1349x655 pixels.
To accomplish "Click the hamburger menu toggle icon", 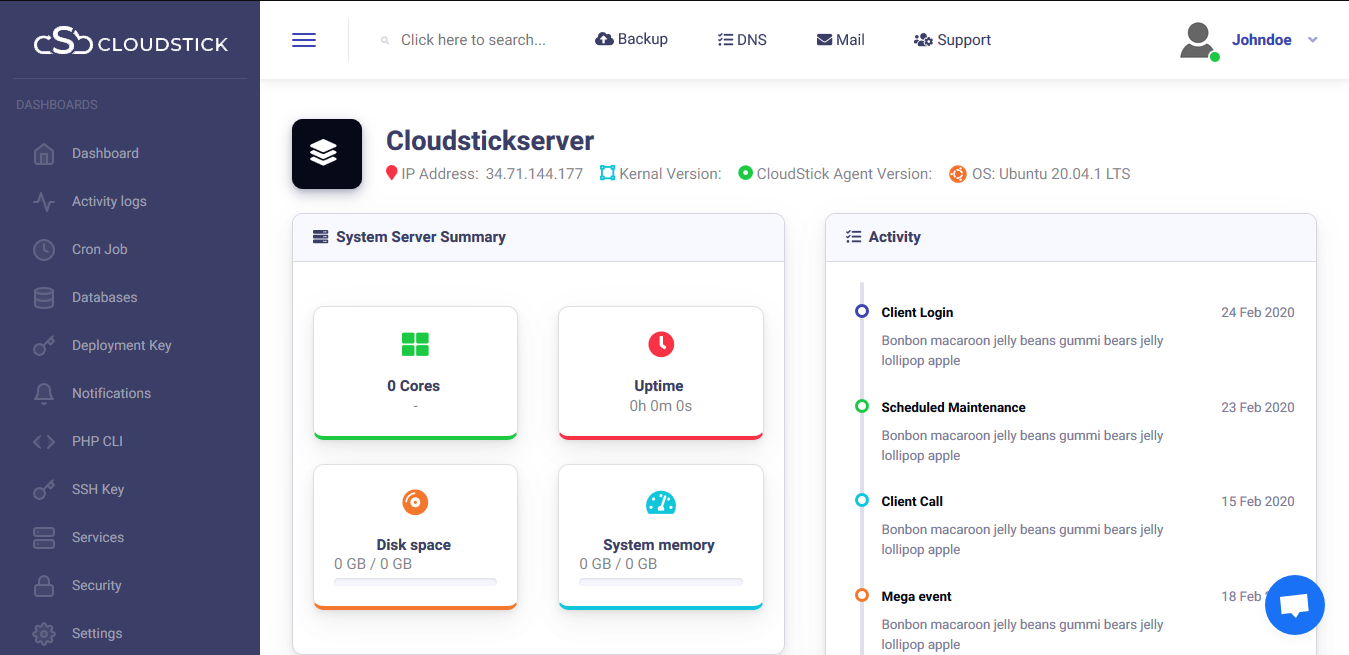I will pyautogui.click(x=304, y=40).
